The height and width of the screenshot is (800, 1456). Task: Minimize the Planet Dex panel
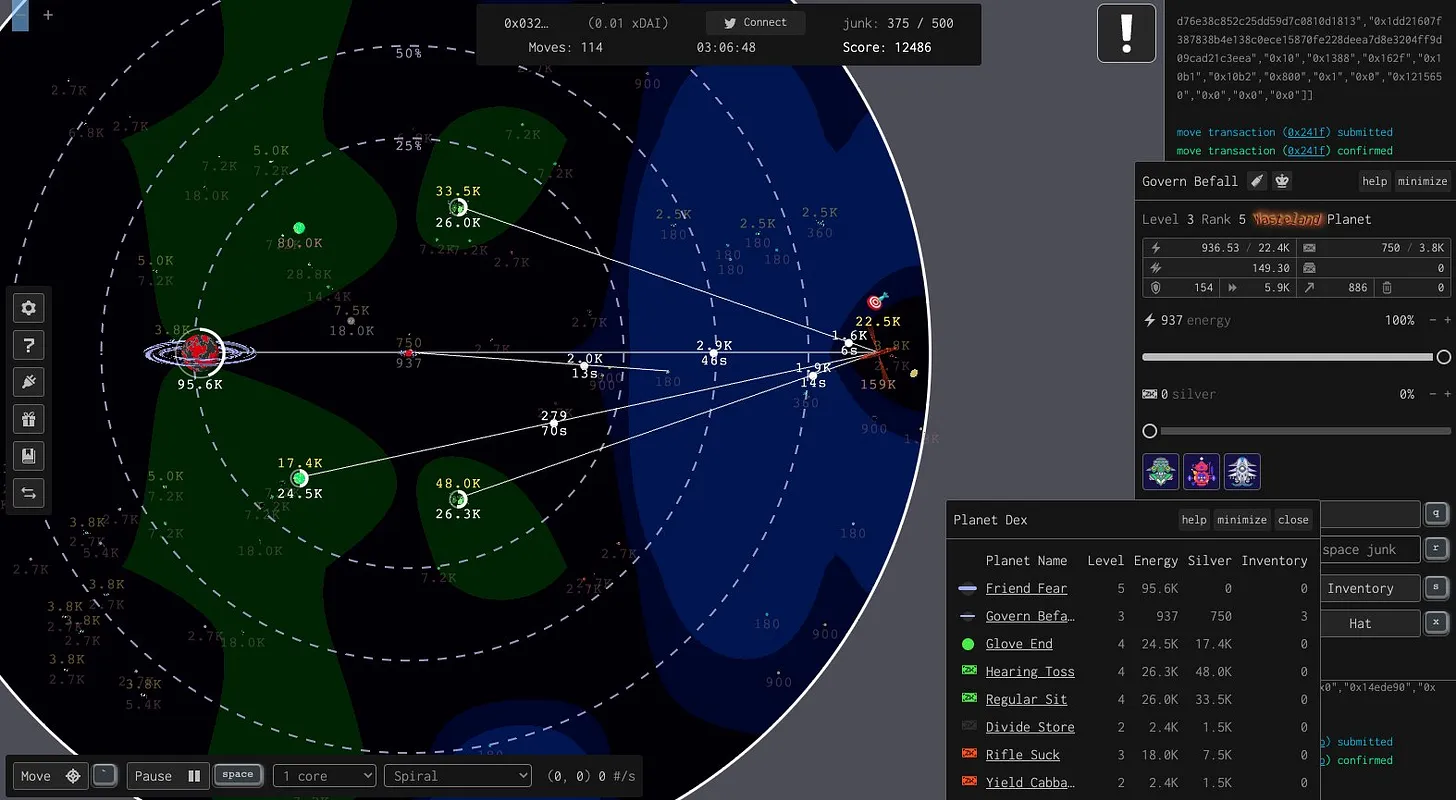1241,520
